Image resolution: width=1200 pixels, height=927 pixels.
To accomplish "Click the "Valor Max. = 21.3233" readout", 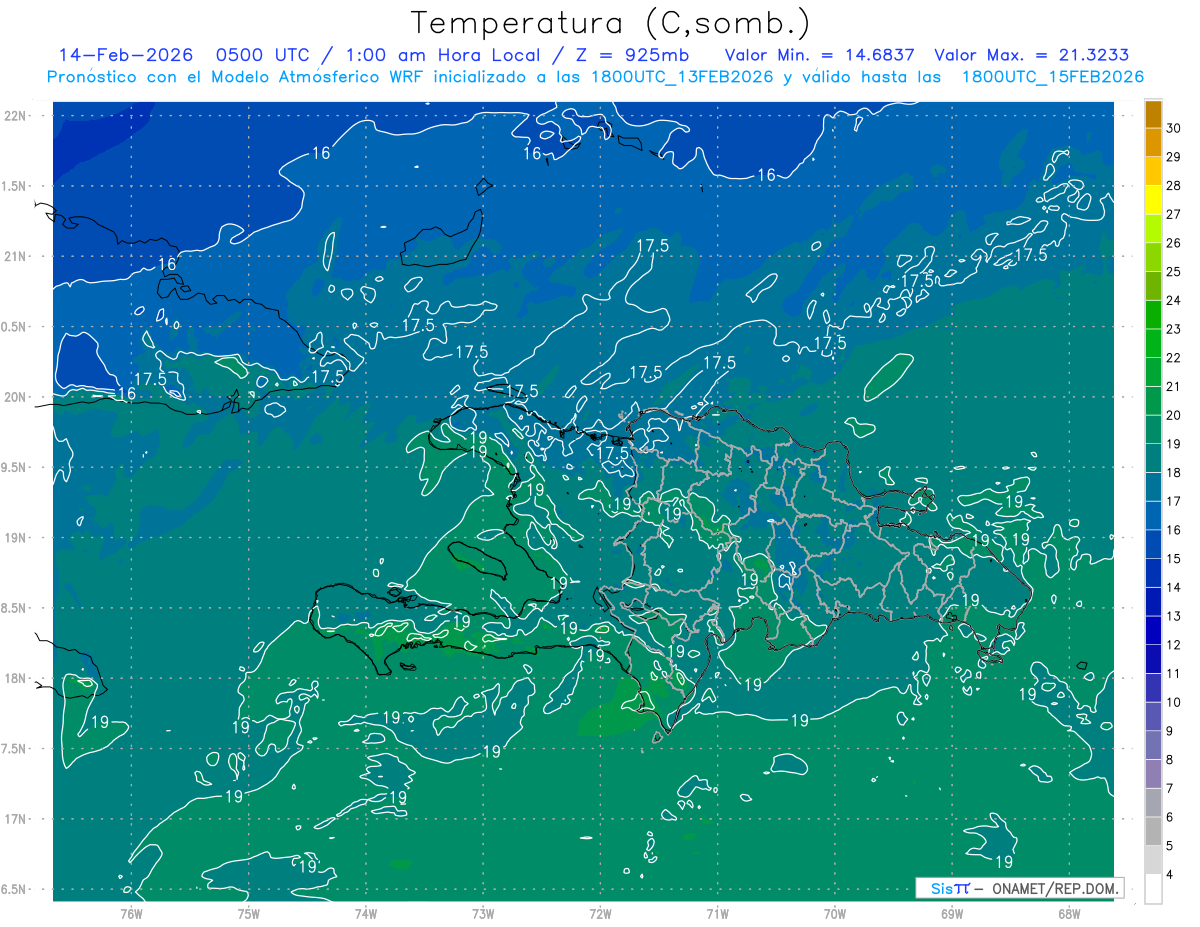I will [1031, 55].
